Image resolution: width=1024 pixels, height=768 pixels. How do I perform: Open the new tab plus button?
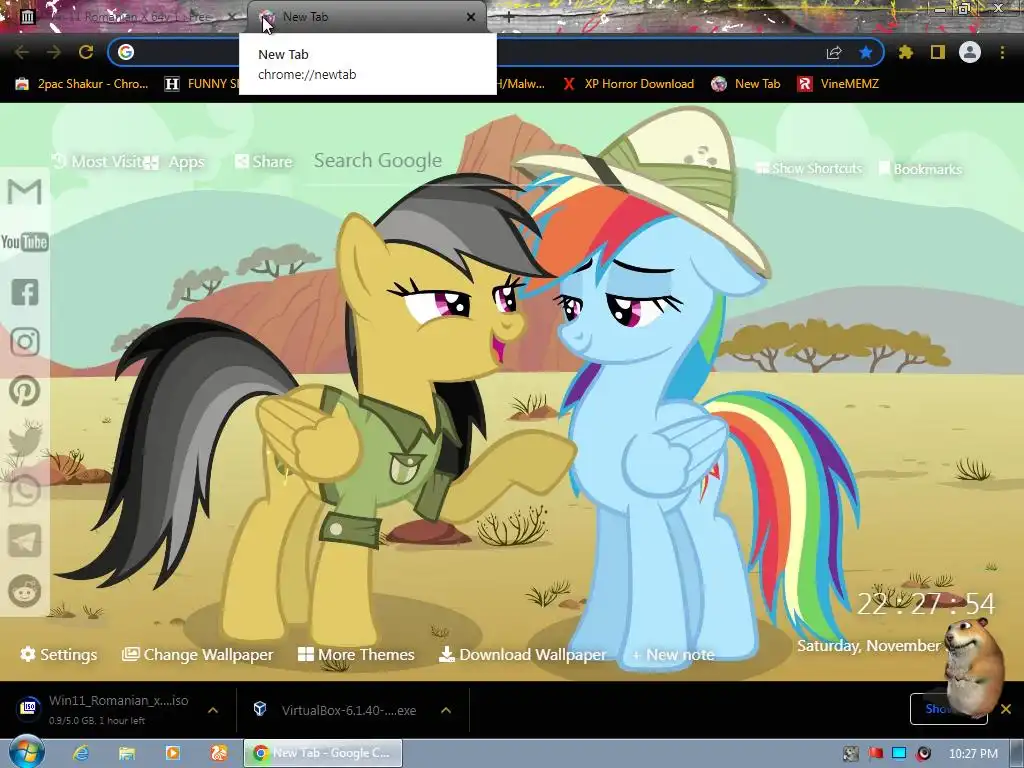[509, 18]
